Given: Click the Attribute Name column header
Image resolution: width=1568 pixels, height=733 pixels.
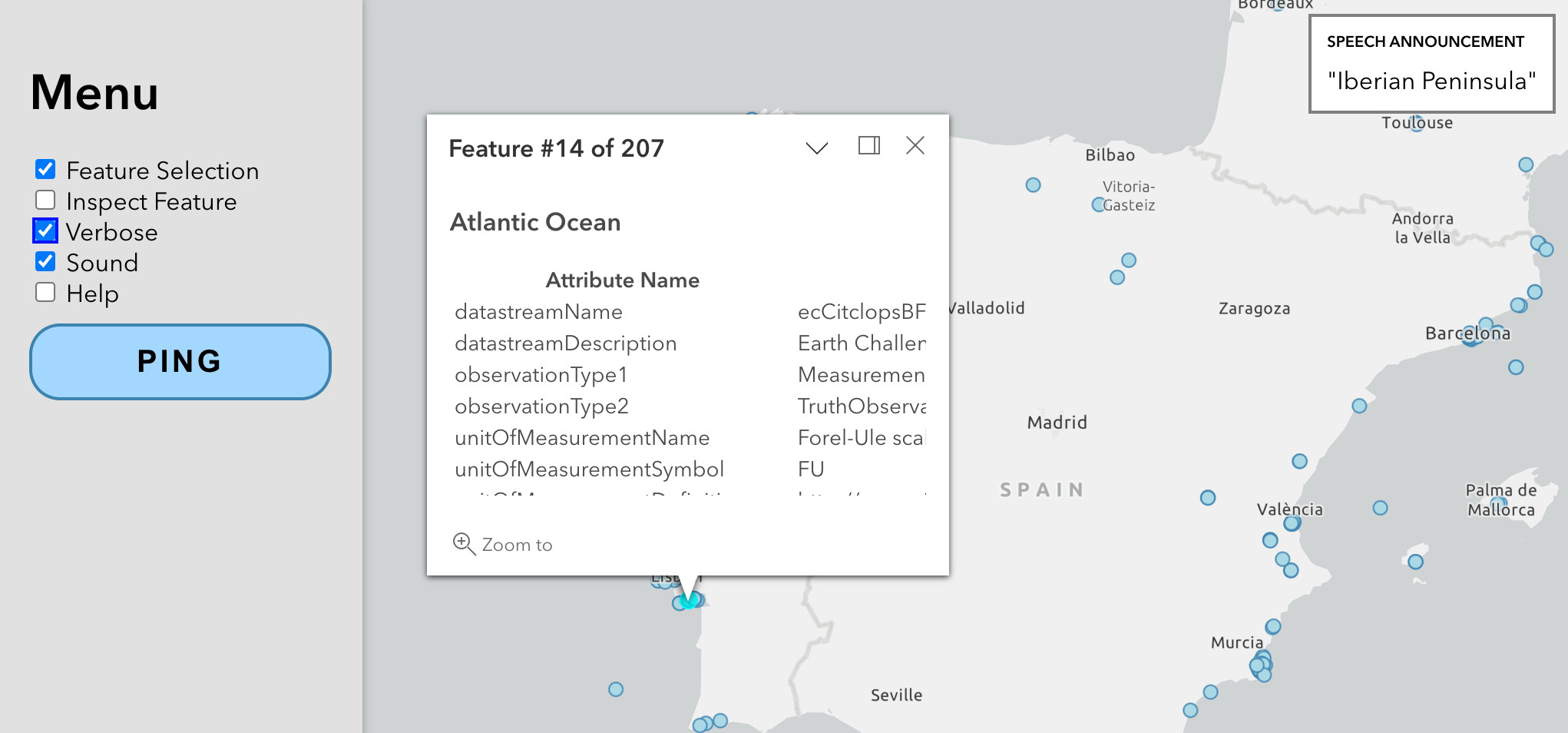Looking at the screenshot, I should pyautogui.click(x=622, y=280).
